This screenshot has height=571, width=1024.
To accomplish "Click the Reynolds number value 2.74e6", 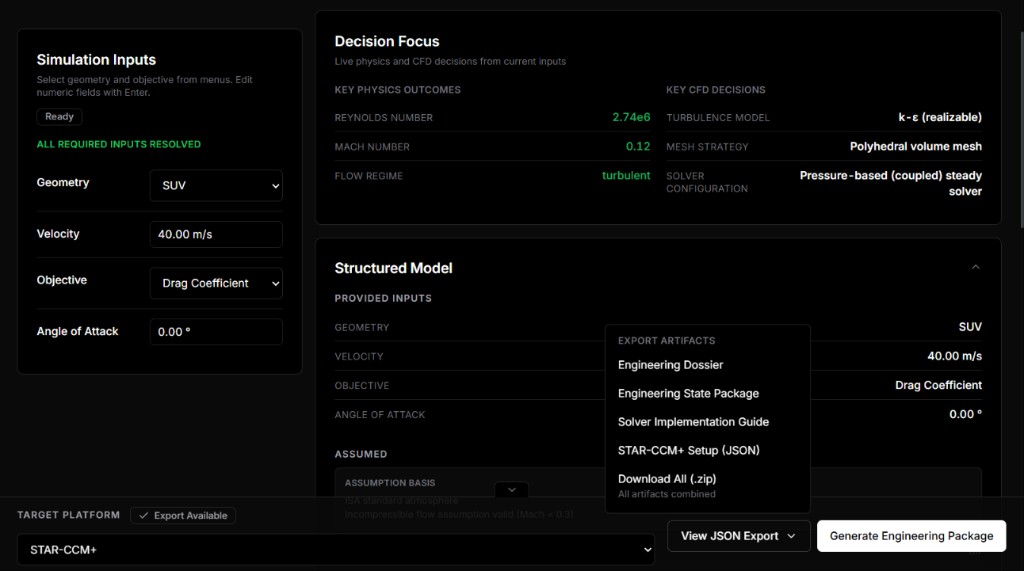I will 631,118.
